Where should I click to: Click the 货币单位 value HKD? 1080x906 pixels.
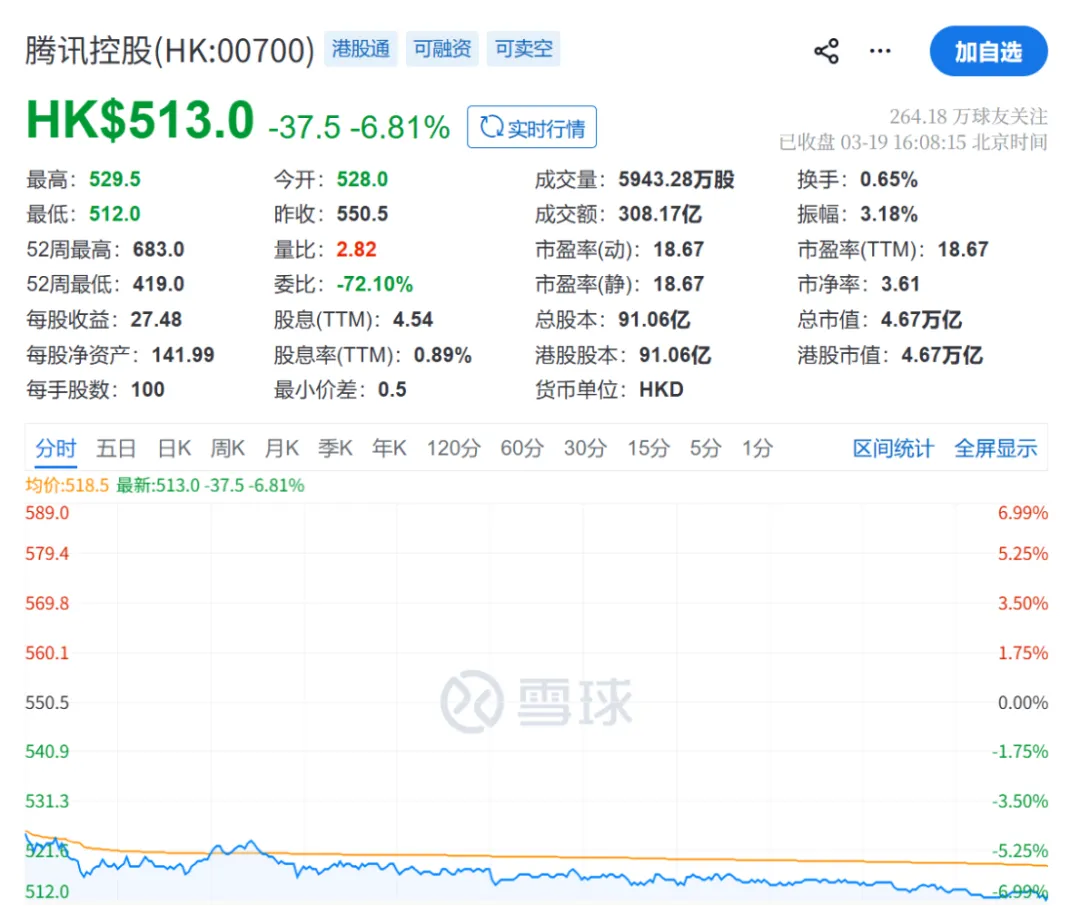point(661,389)
